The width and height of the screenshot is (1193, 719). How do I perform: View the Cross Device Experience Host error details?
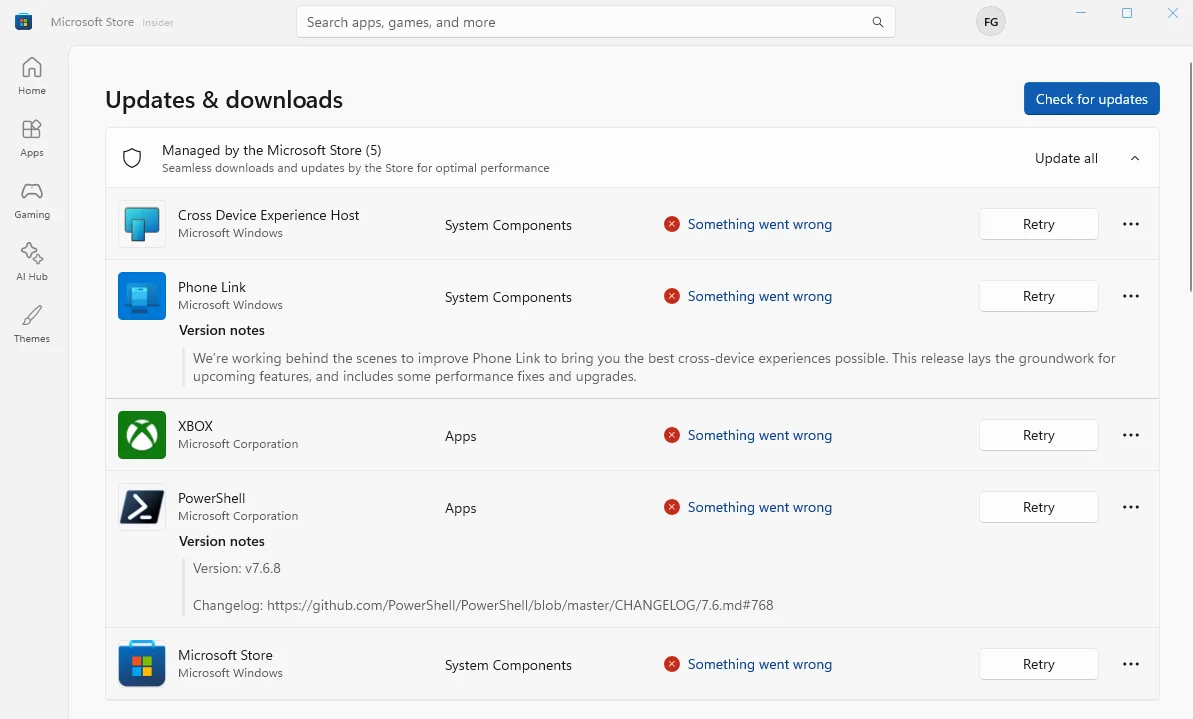point(759,224)
